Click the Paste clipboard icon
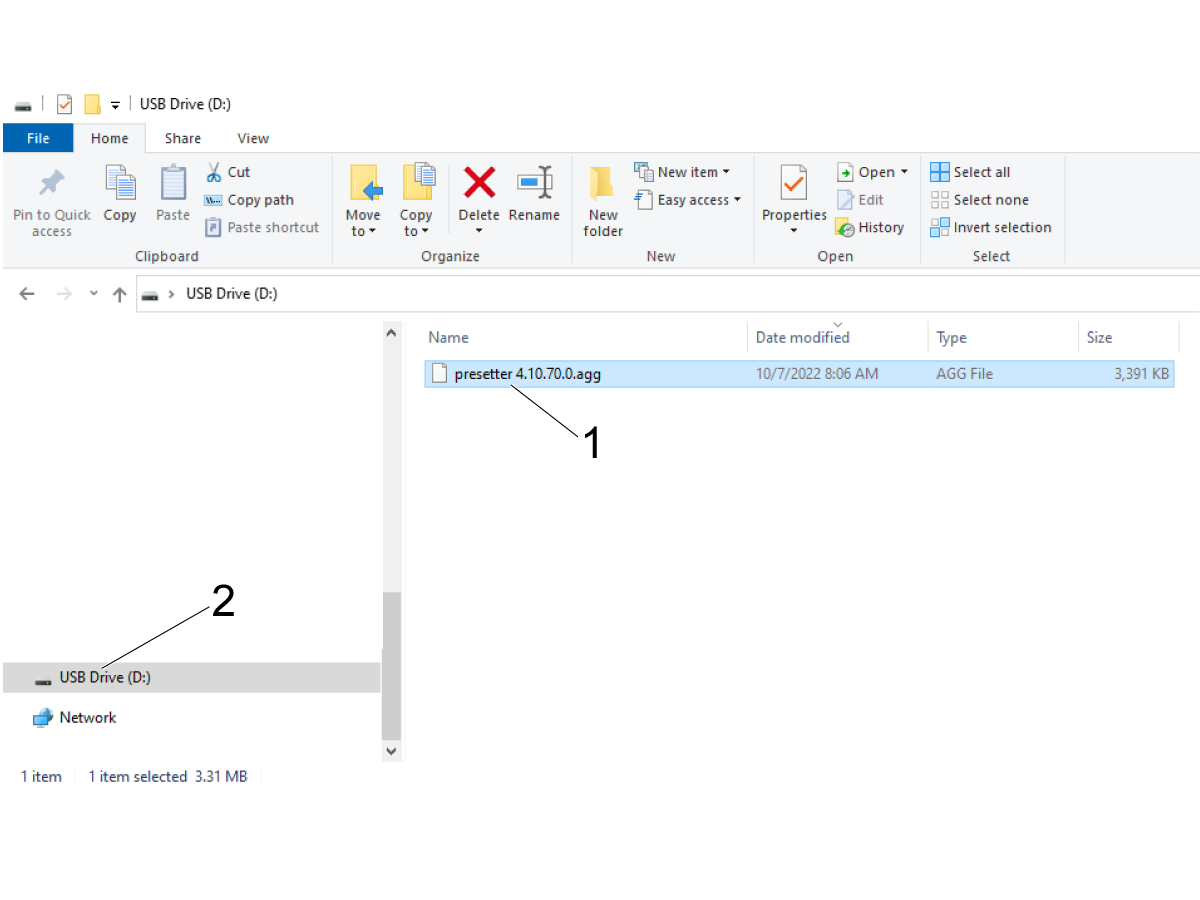The height and width of the screenshot is (900, 1200). [173, 184]
